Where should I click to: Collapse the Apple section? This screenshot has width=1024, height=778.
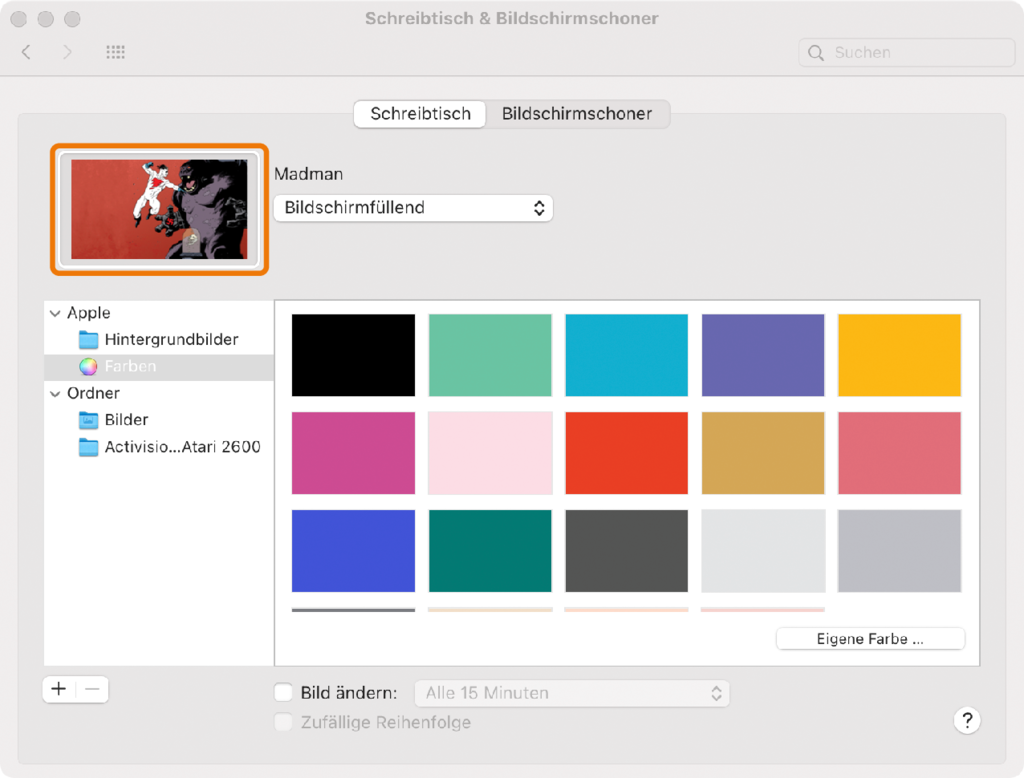click(x=55, y=313)
